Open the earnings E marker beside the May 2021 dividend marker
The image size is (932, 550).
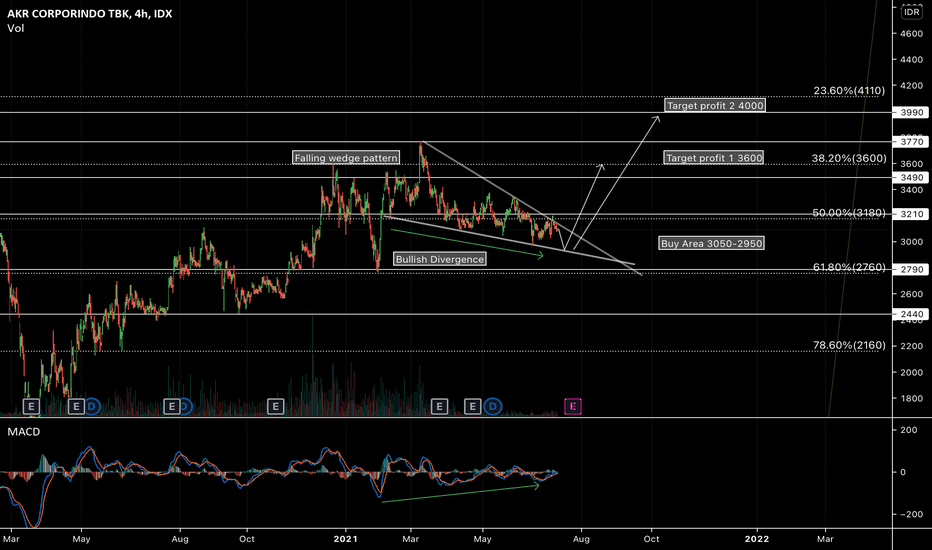473,407
